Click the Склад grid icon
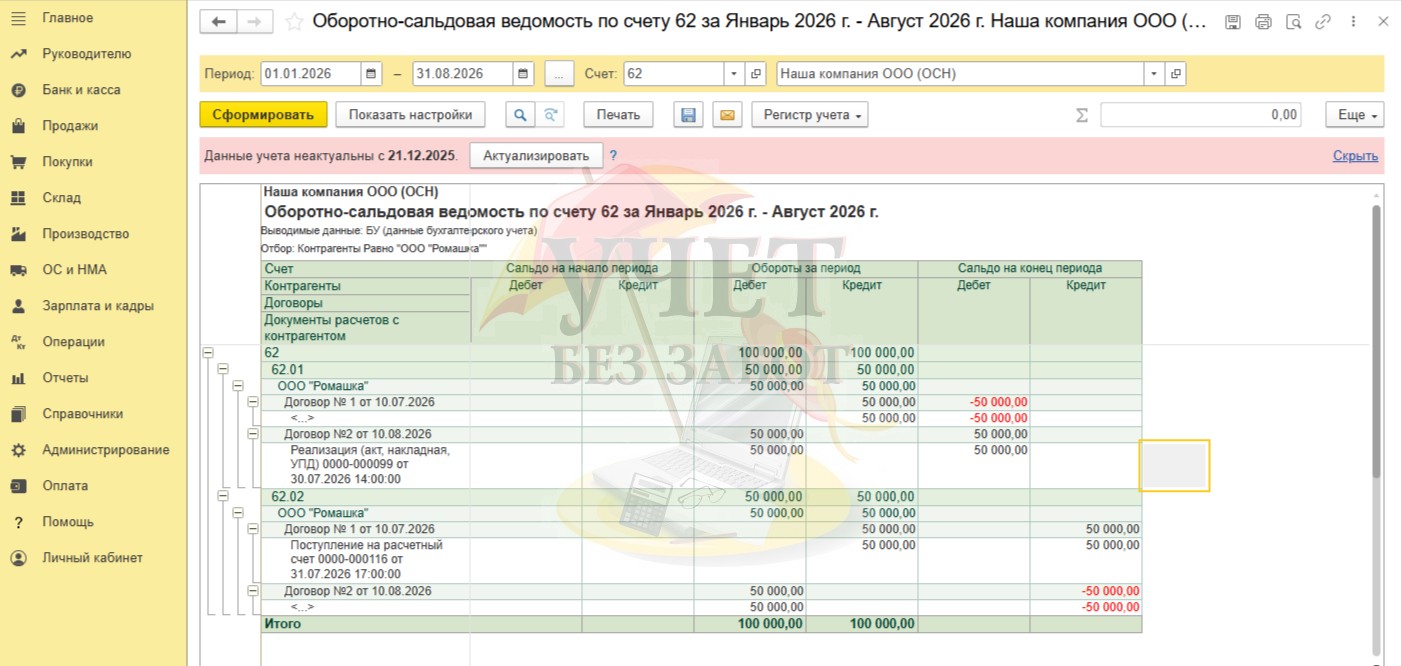Image resolution: width=1401 pixels, height=666 pixels. pos(18,198)
